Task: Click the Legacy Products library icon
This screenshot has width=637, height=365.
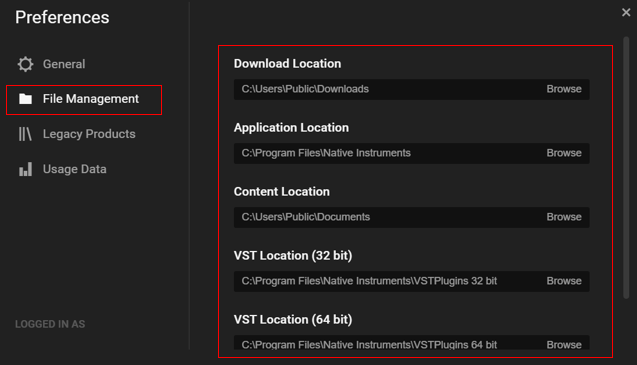Action: pos(25,134)
